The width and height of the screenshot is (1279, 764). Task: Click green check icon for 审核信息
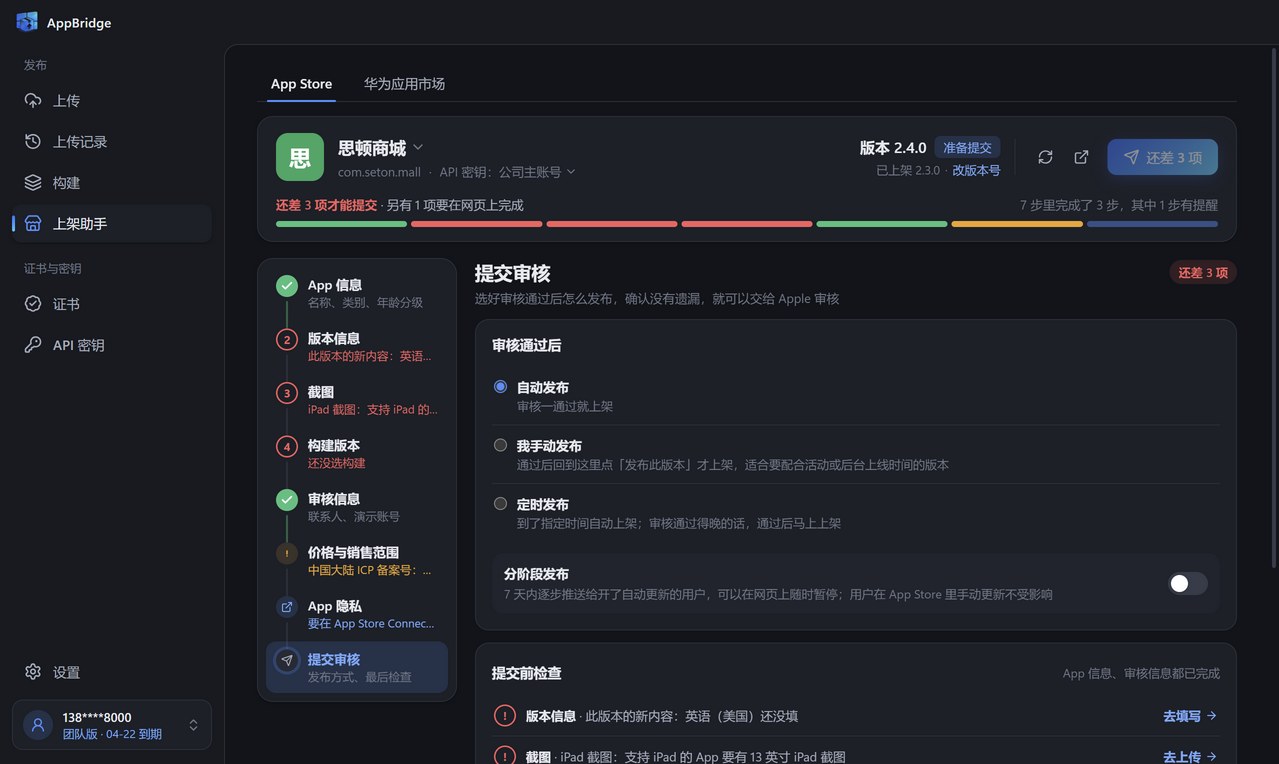287,499
